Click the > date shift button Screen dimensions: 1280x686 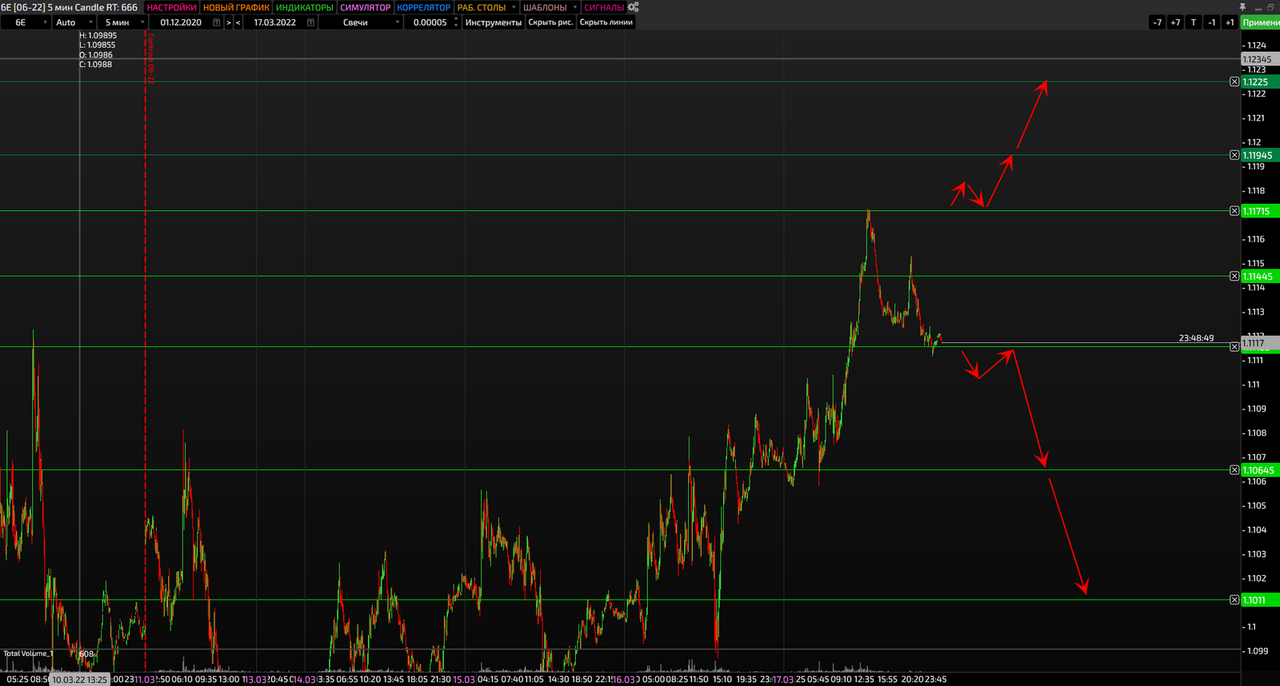228,22
